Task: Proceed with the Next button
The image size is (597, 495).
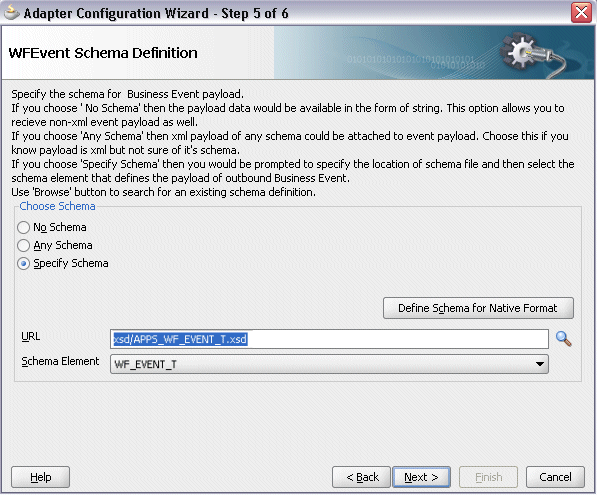Action: 421,477
